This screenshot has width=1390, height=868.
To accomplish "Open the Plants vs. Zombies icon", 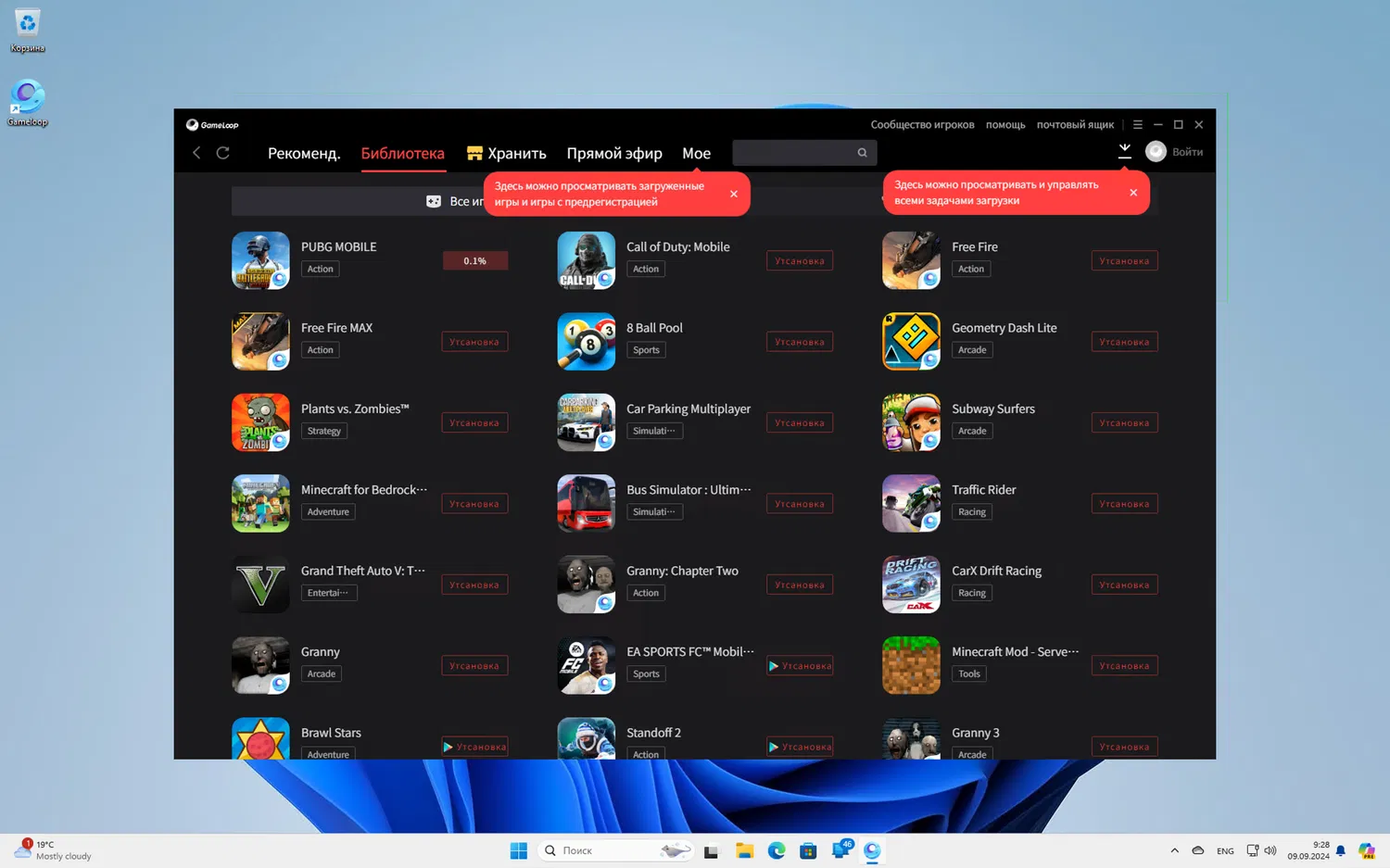I will [260, 422].
